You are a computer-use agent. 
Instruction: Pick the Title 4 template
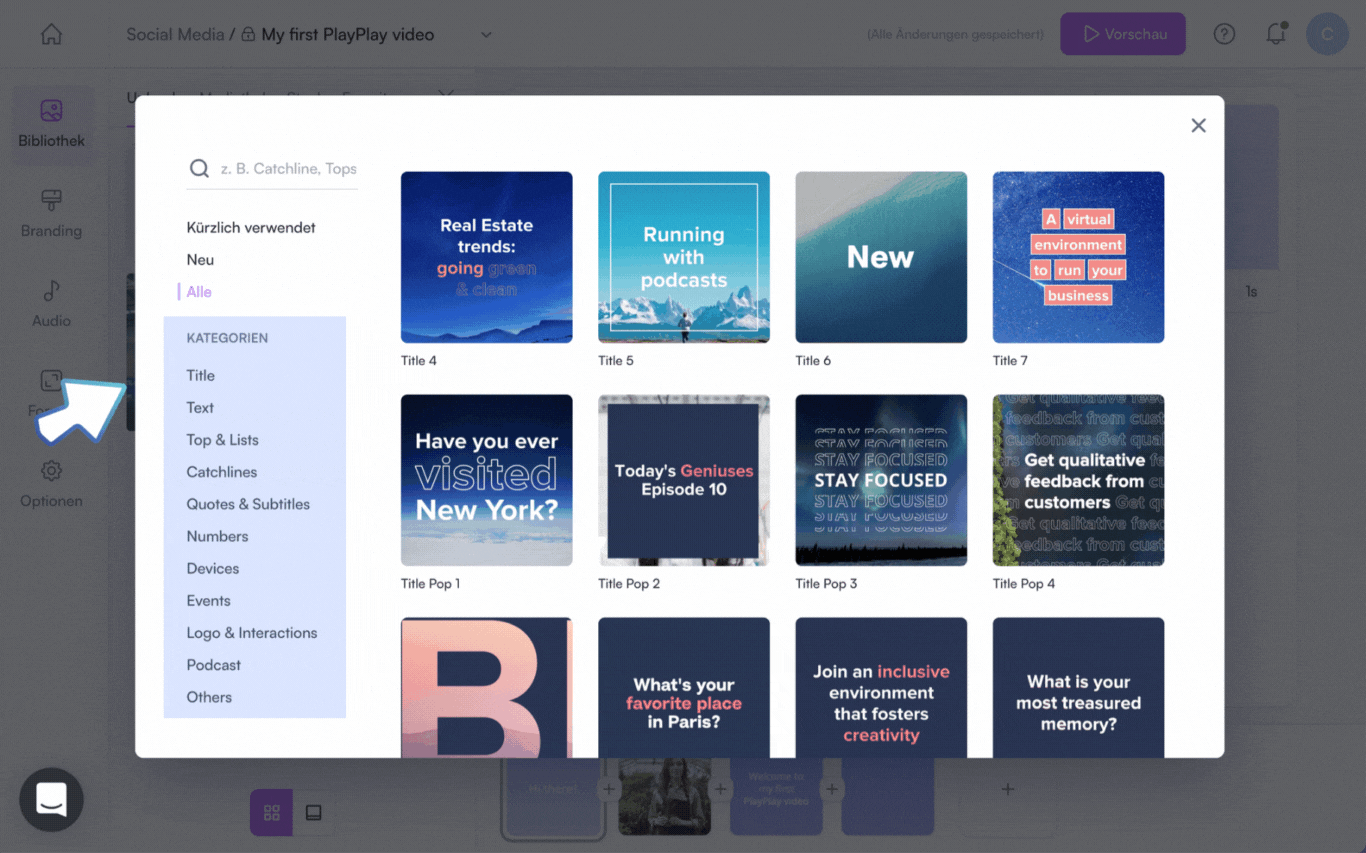[487, 257]
